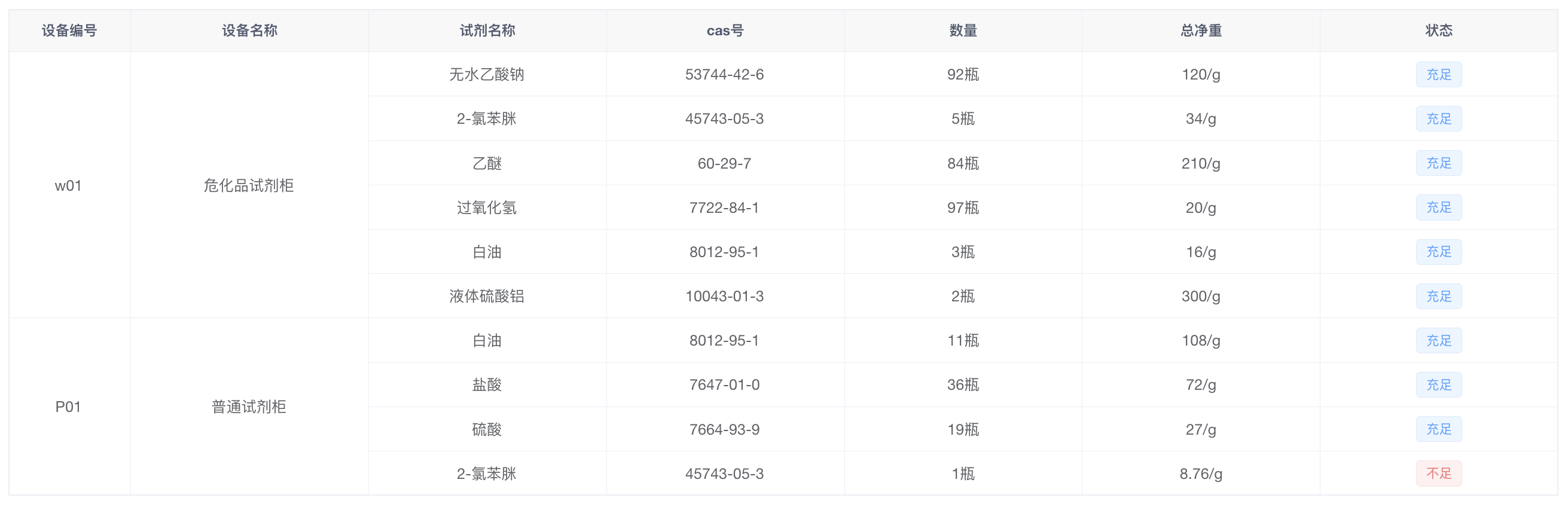This screenshot has height=507, width=1568.
Task: Click the 试剂名称 column header
Action: (487, 30)
